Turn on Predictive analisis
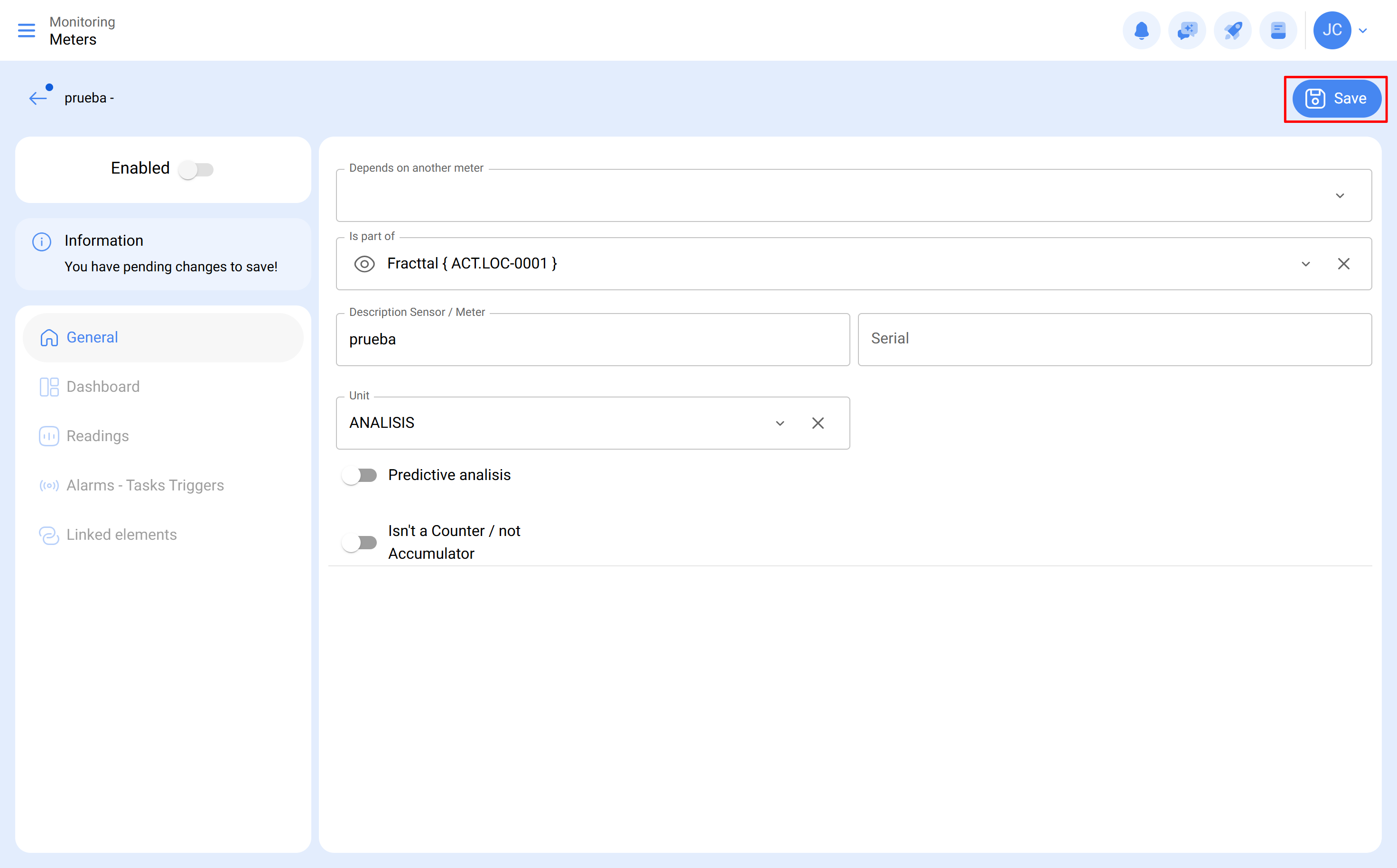Screen dimensions: 1397x868 pyautogui.click(x=360, y=475)
